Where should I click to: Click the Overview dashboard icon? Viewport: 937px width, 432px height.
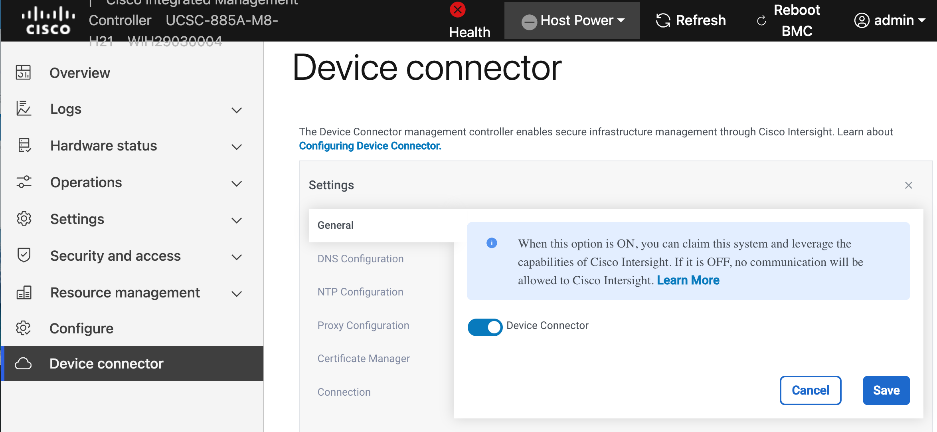[x=23, y=73]
